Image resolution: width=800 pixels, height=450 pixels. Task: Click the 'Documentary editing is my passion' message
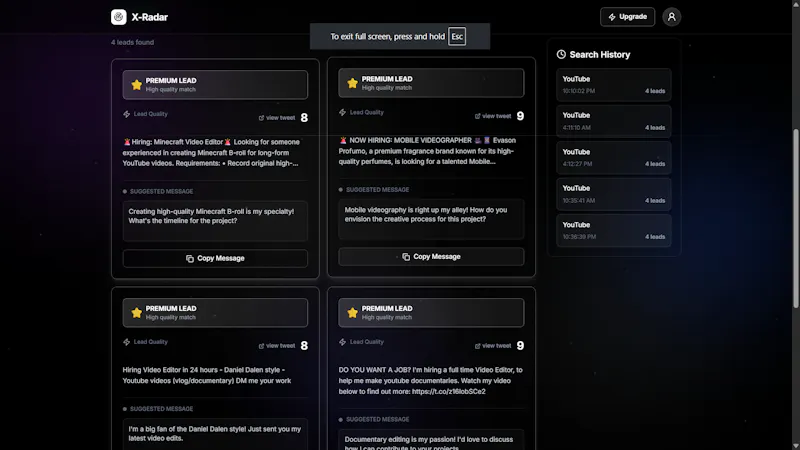click(429, 443)
